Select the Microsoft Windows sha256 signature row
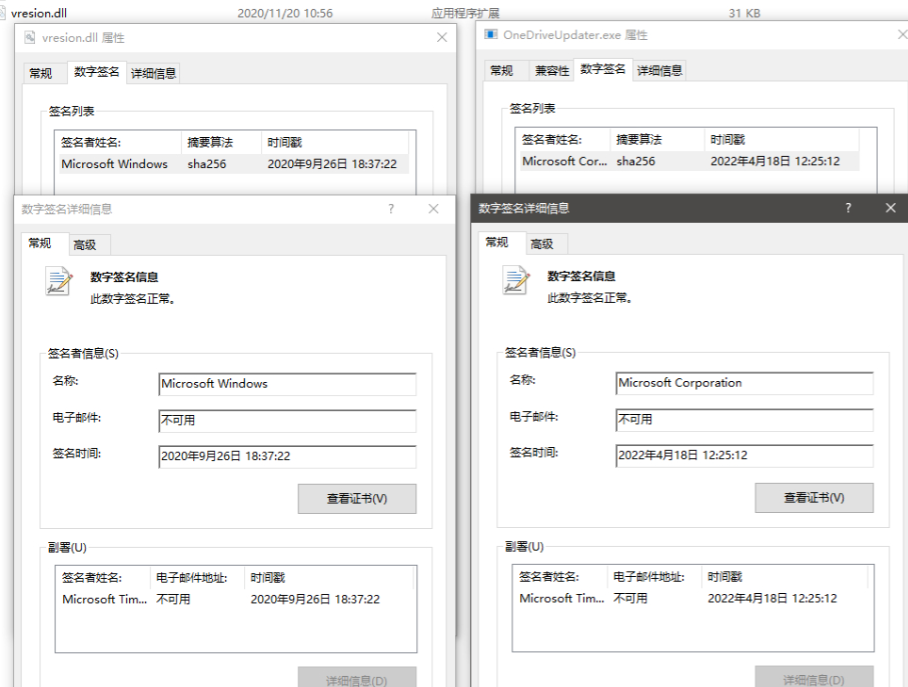This screenshot has height=687, width=908. pyautogui.click(x=233, y=164)
